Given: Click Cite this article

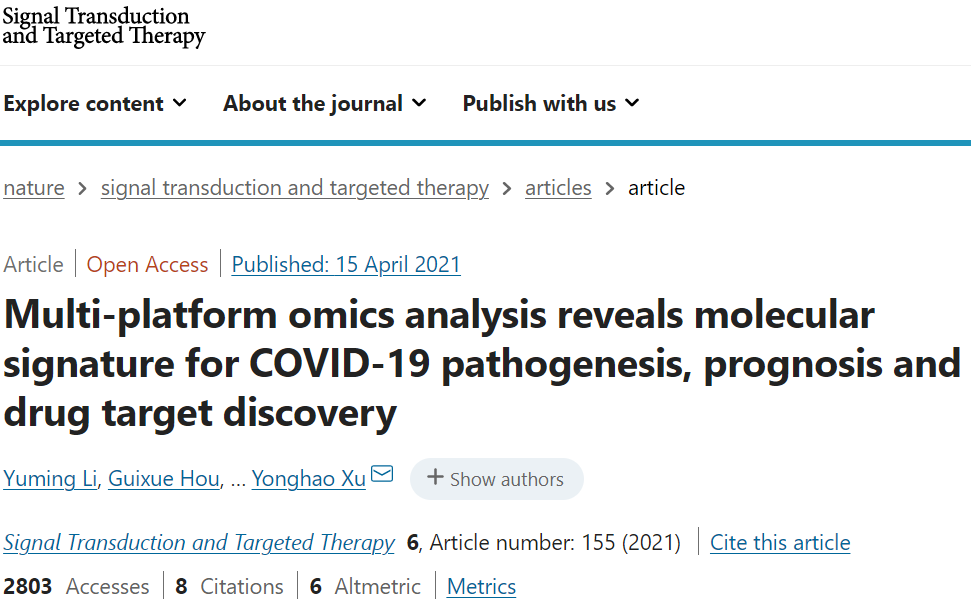Looking at the screenshot, I should point(780,542).
